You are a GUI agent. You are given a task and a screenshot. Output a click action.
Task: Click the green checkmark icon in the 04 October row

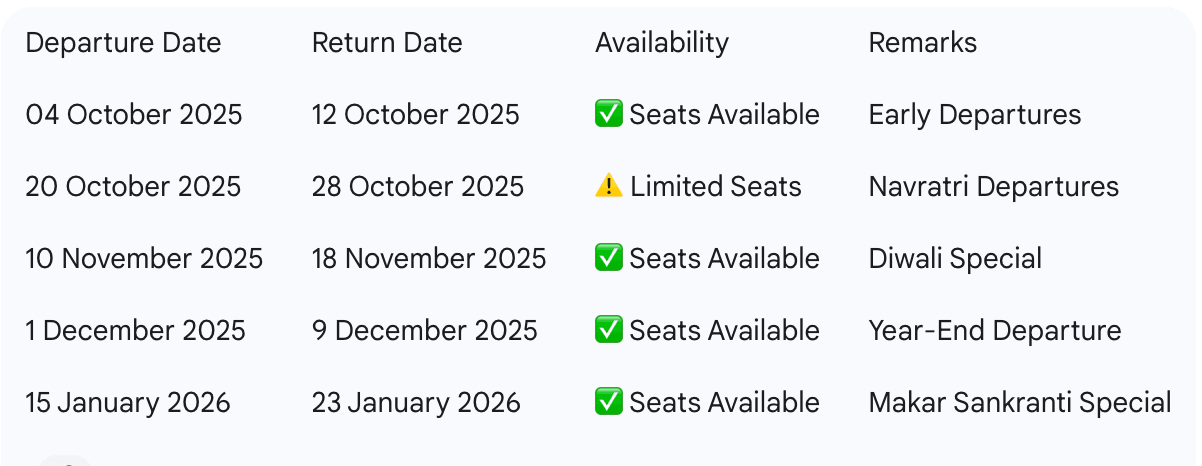pos(608,115)
